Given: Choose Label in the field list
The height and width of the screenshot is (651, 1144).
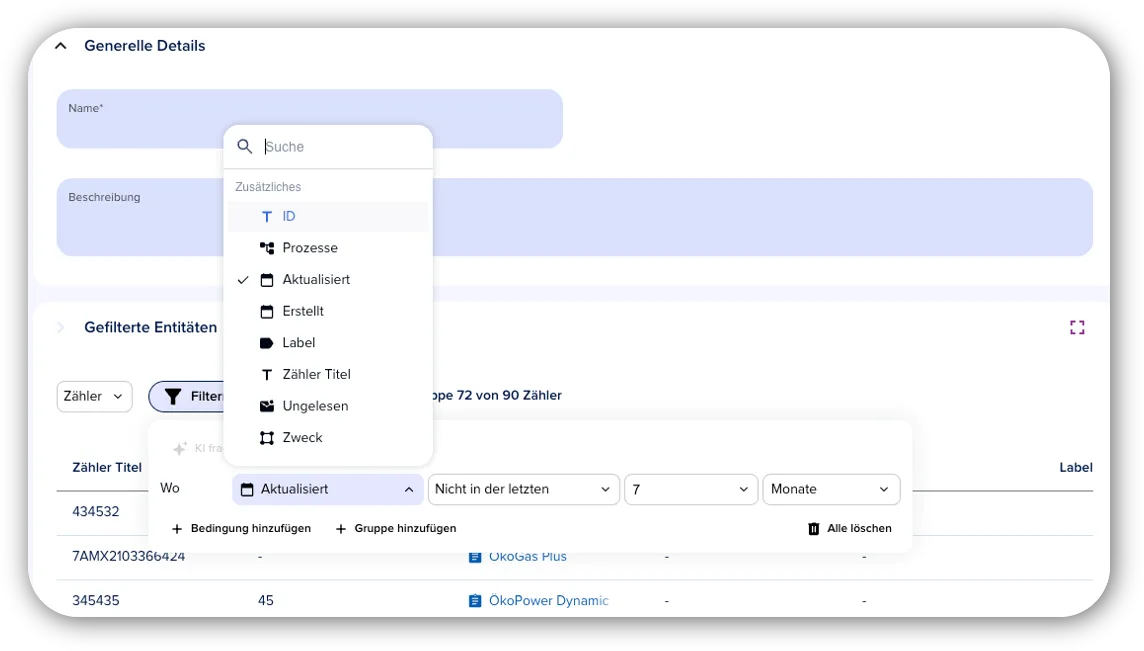Looking at the screenshot, I should point(328,343).
